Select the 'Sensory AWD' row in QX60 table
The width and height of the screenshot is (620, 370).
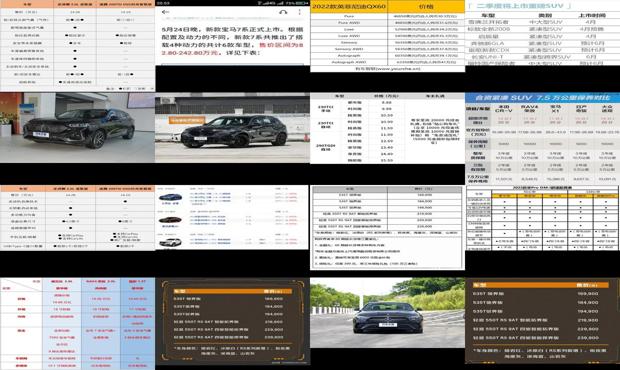tap(388, 49)
